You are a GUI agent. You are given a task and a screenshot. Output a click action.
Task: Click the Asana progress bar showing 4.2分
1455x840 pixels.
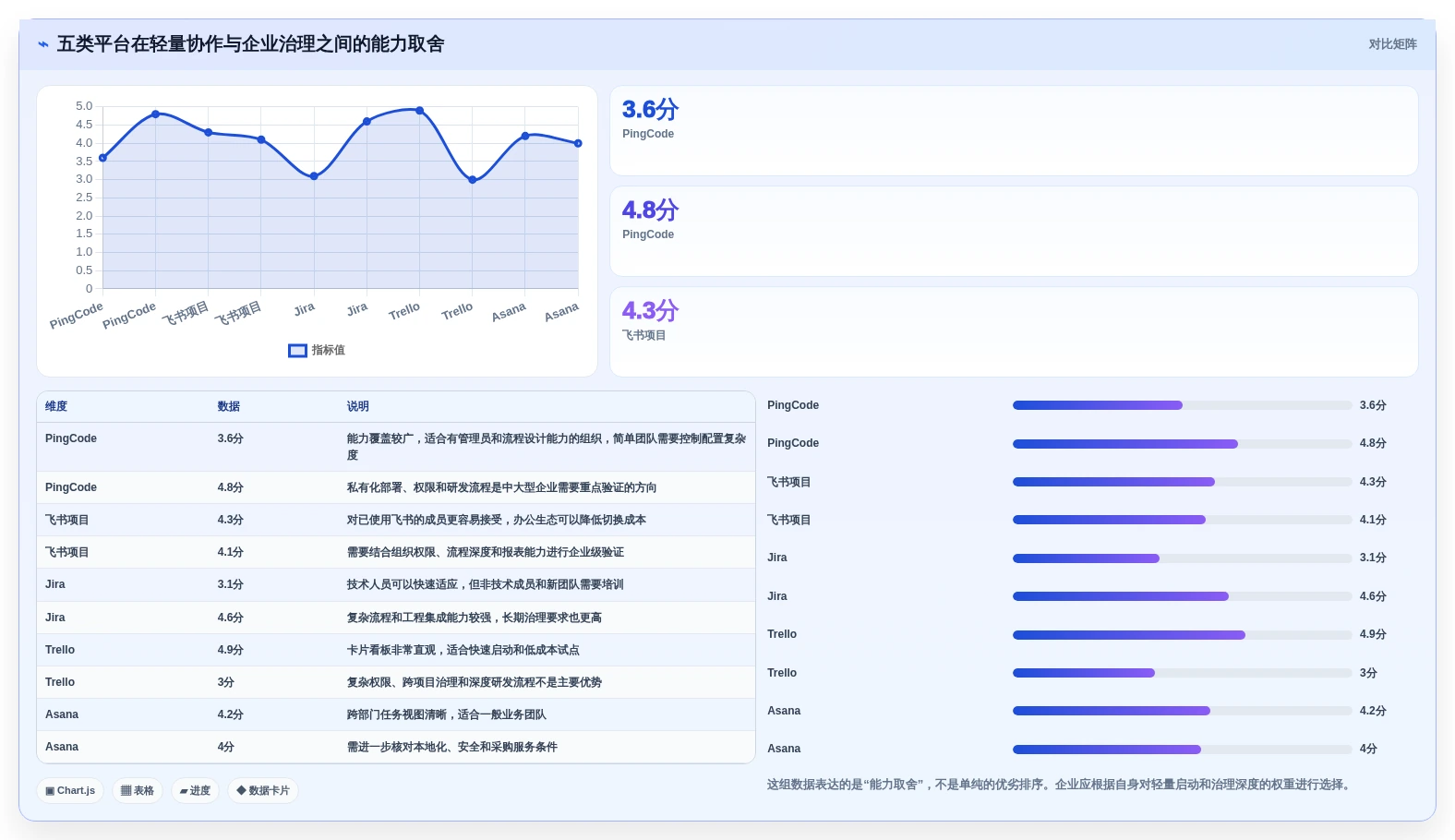(1183, 711)
